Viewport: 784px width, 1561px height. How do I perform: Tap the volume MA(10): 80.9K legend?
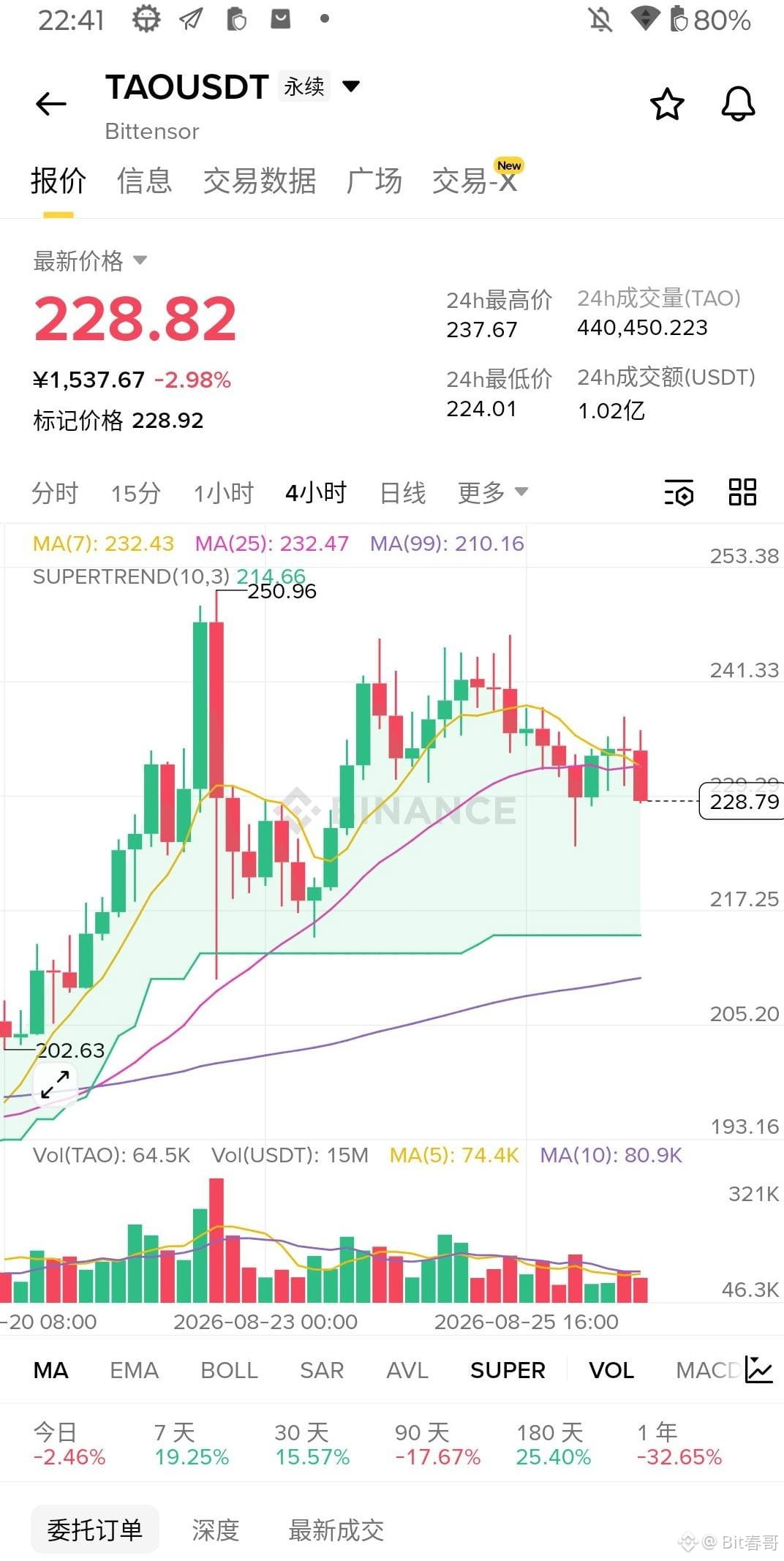point(611,1155)
